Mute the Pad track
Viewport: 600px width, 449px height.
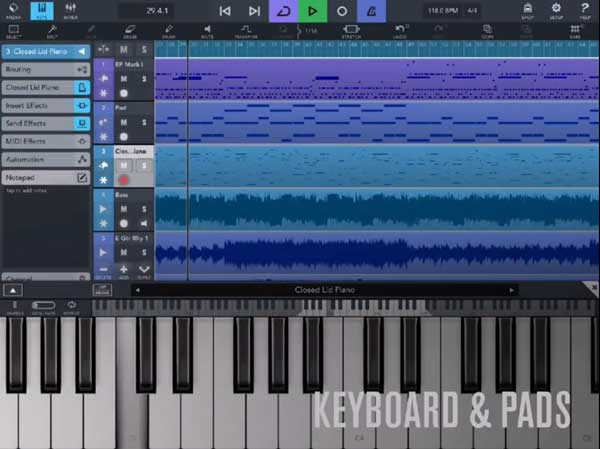tap(124, 120)
